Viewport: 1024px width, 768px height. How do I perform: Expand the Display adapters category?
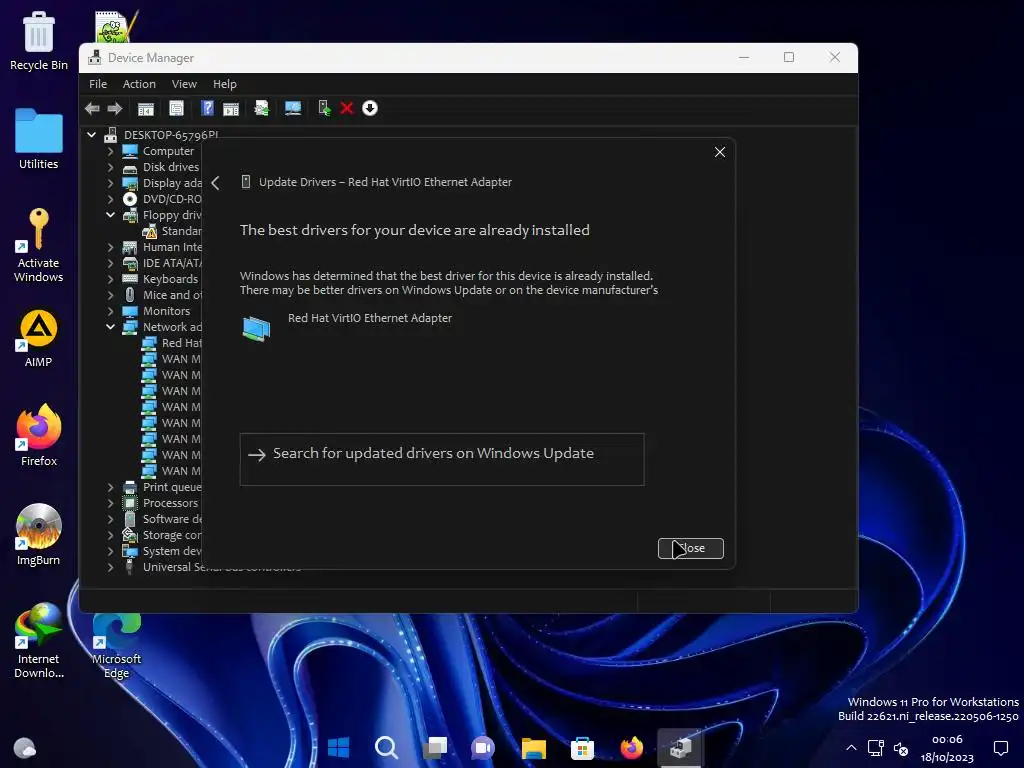pyautogui.click(x=110, y=184)
